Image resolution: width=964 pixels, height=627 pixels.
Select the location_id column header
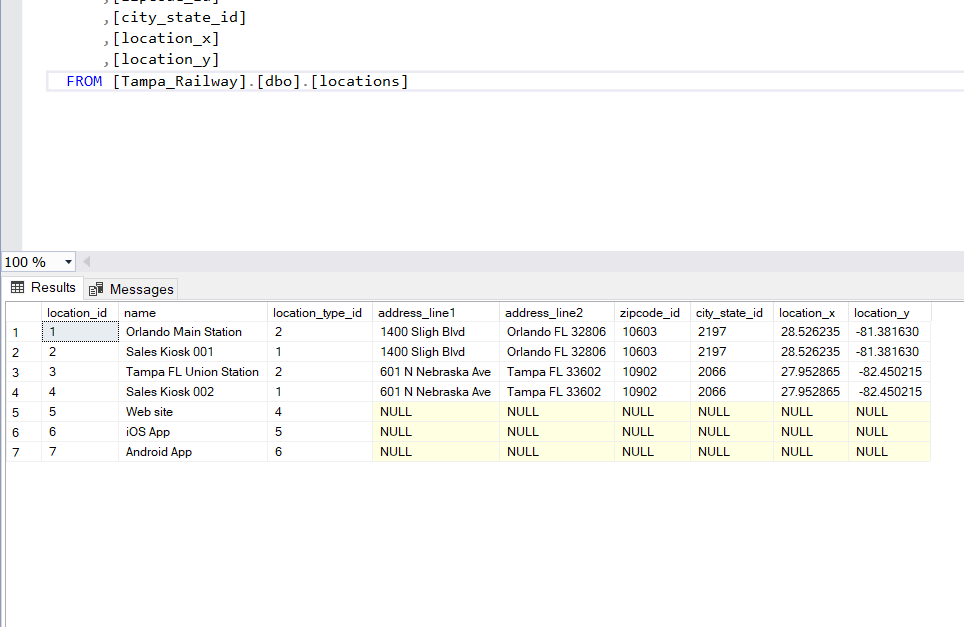(79, 312)
